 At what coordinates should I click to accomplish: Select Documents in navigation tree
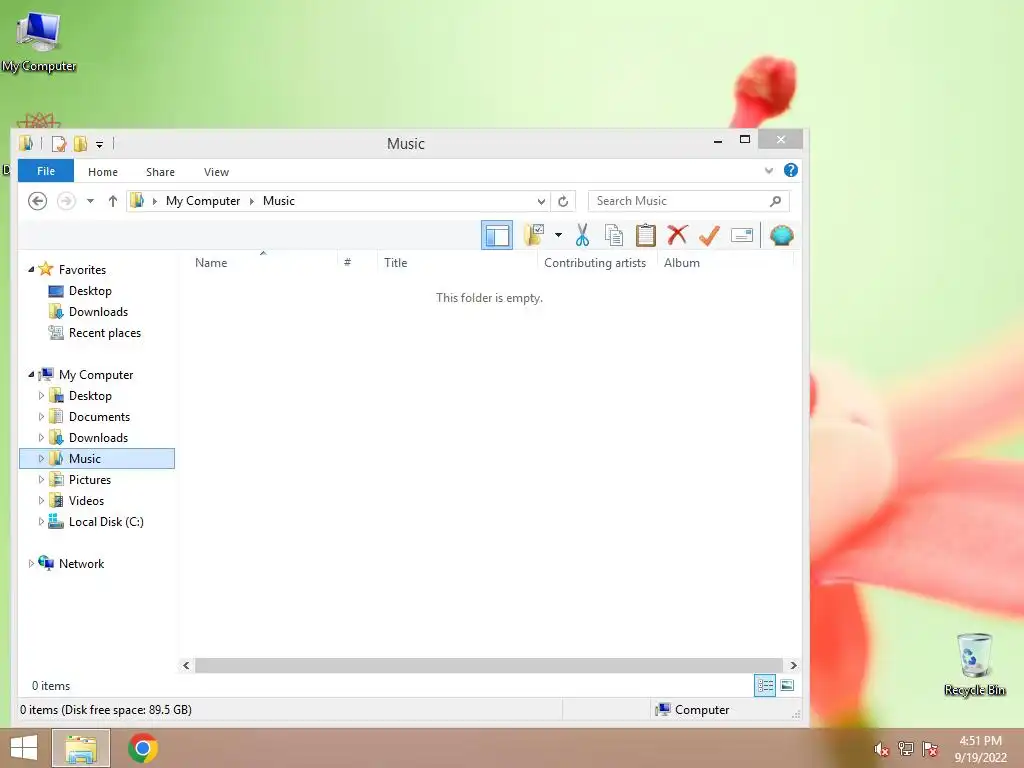coord(99,417)
